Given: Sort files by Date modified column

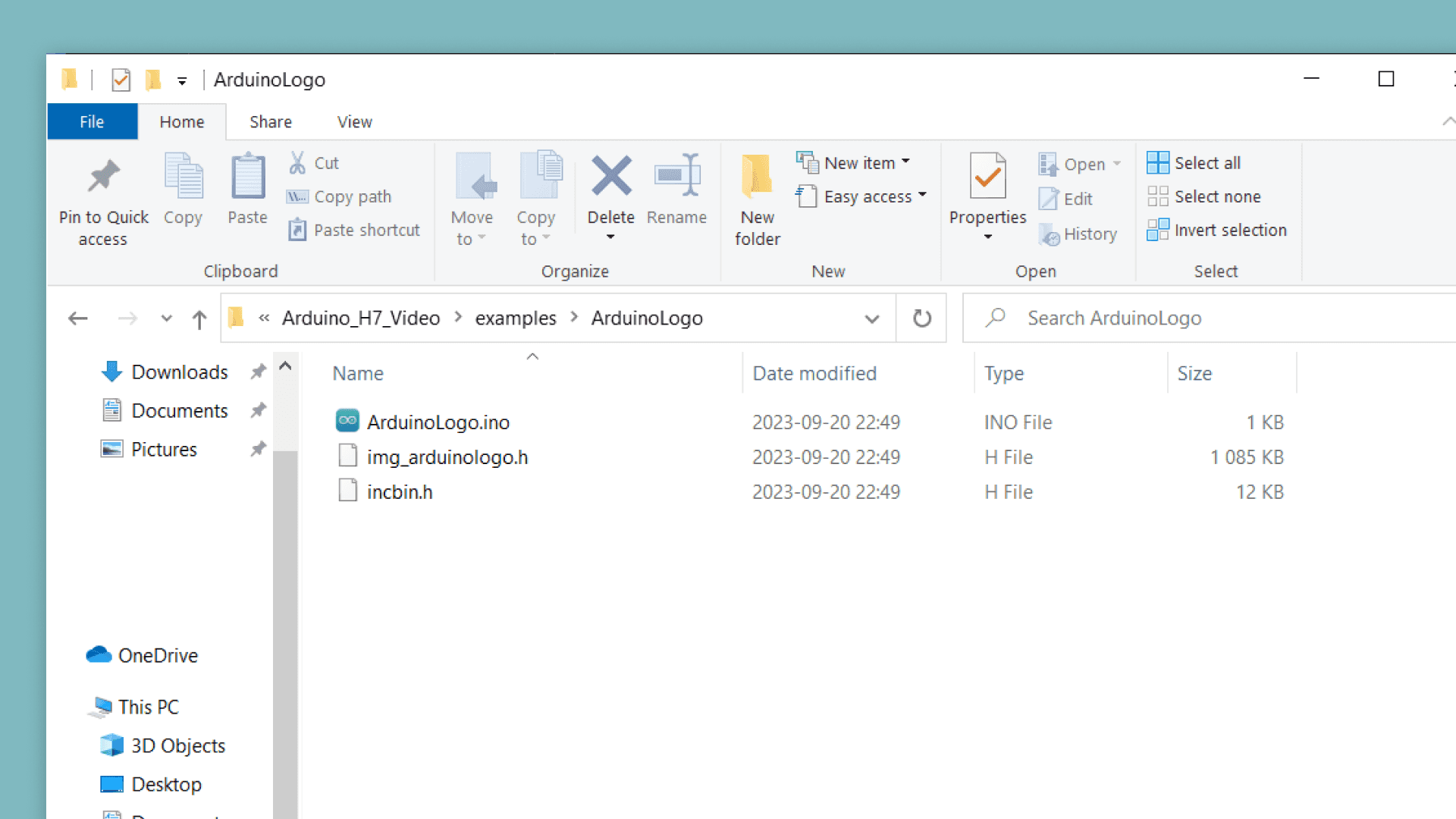Looking at the screenshot, I should point(814,374).
